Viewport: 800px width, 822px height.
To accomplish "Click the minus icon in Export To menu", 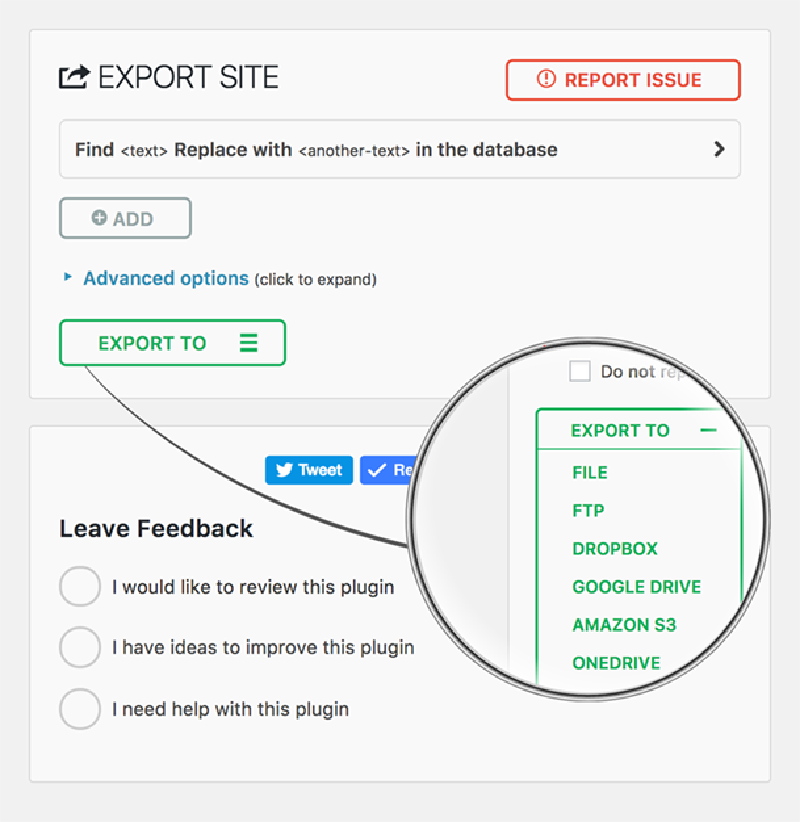I will pyautogui.click(x=708, y=430).
